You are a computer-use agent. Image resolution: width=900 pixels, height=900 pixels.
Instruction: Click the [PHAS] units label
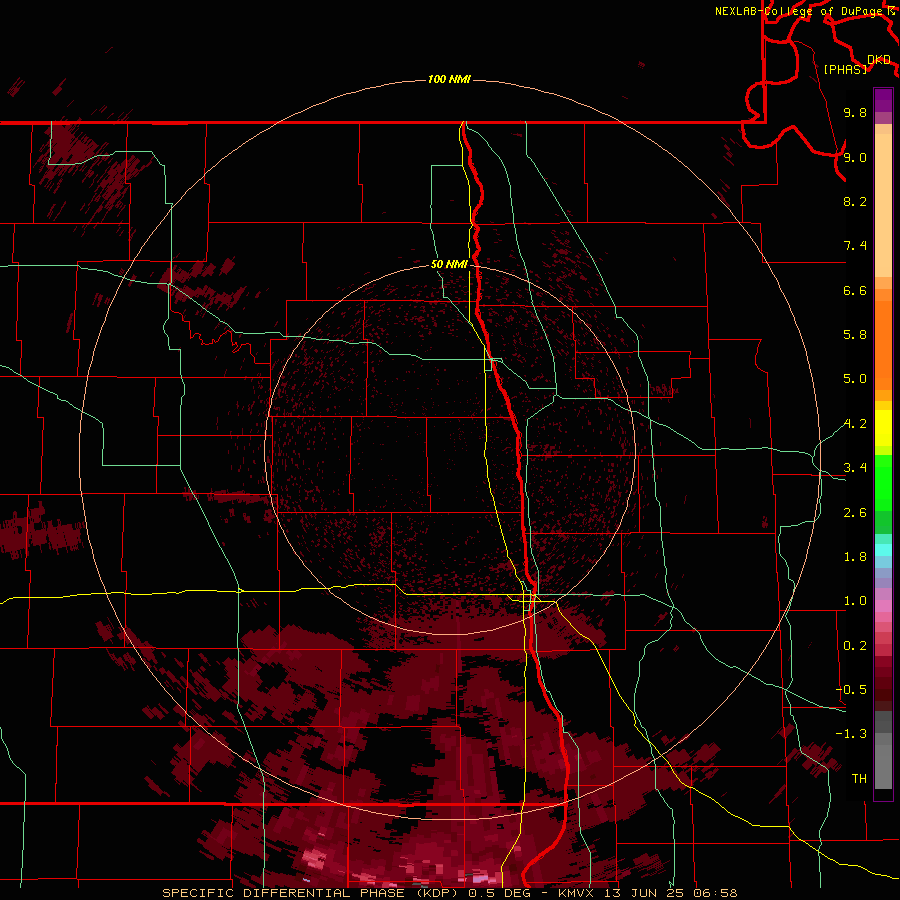[x=845, y=69]
